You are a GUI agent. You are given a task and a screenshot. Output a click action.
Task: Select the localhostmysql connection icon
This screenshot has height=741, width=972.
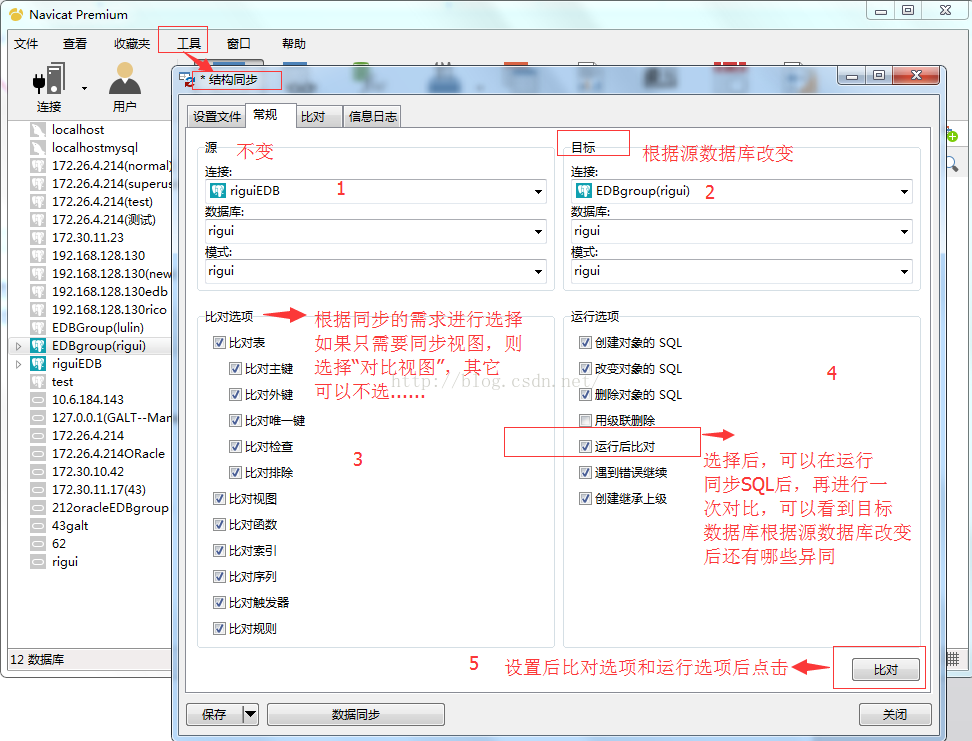coord(38,148)
